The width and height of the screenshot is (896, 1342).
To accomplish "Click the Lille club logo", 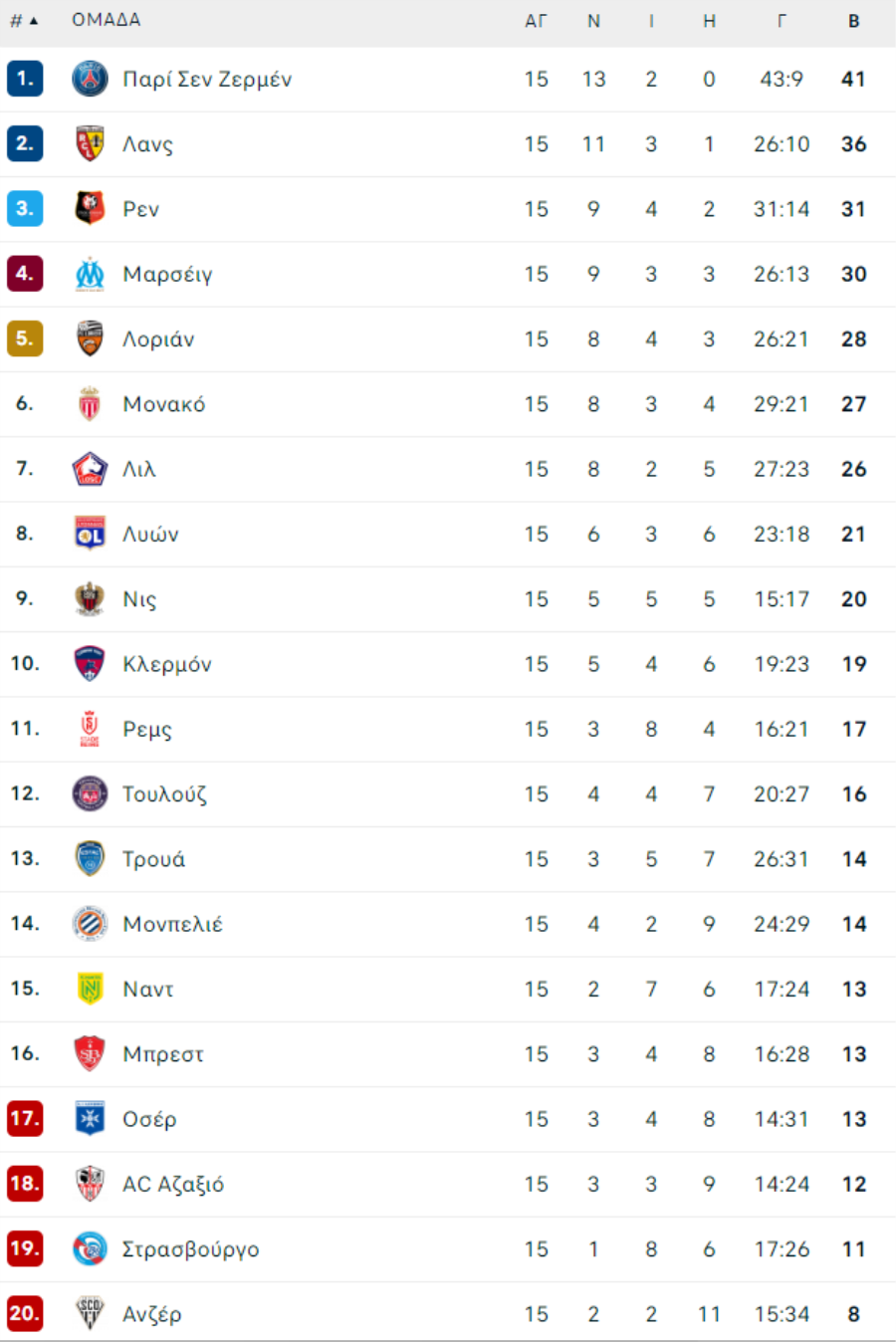I will coord(90,469).
